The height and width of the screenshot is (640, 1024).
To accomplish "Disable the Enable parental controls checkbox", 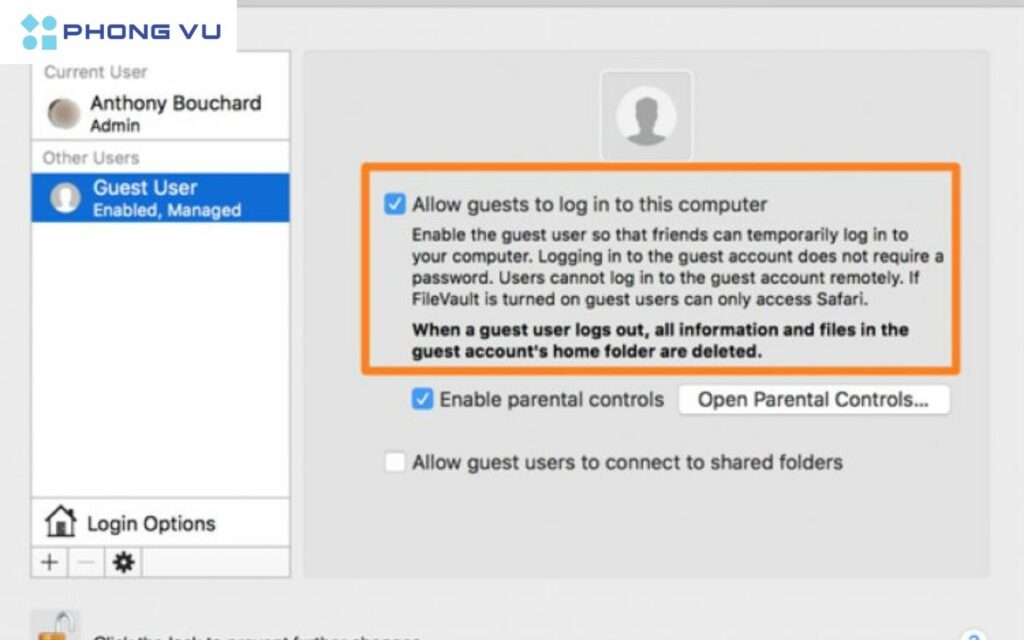I will 422,399.
